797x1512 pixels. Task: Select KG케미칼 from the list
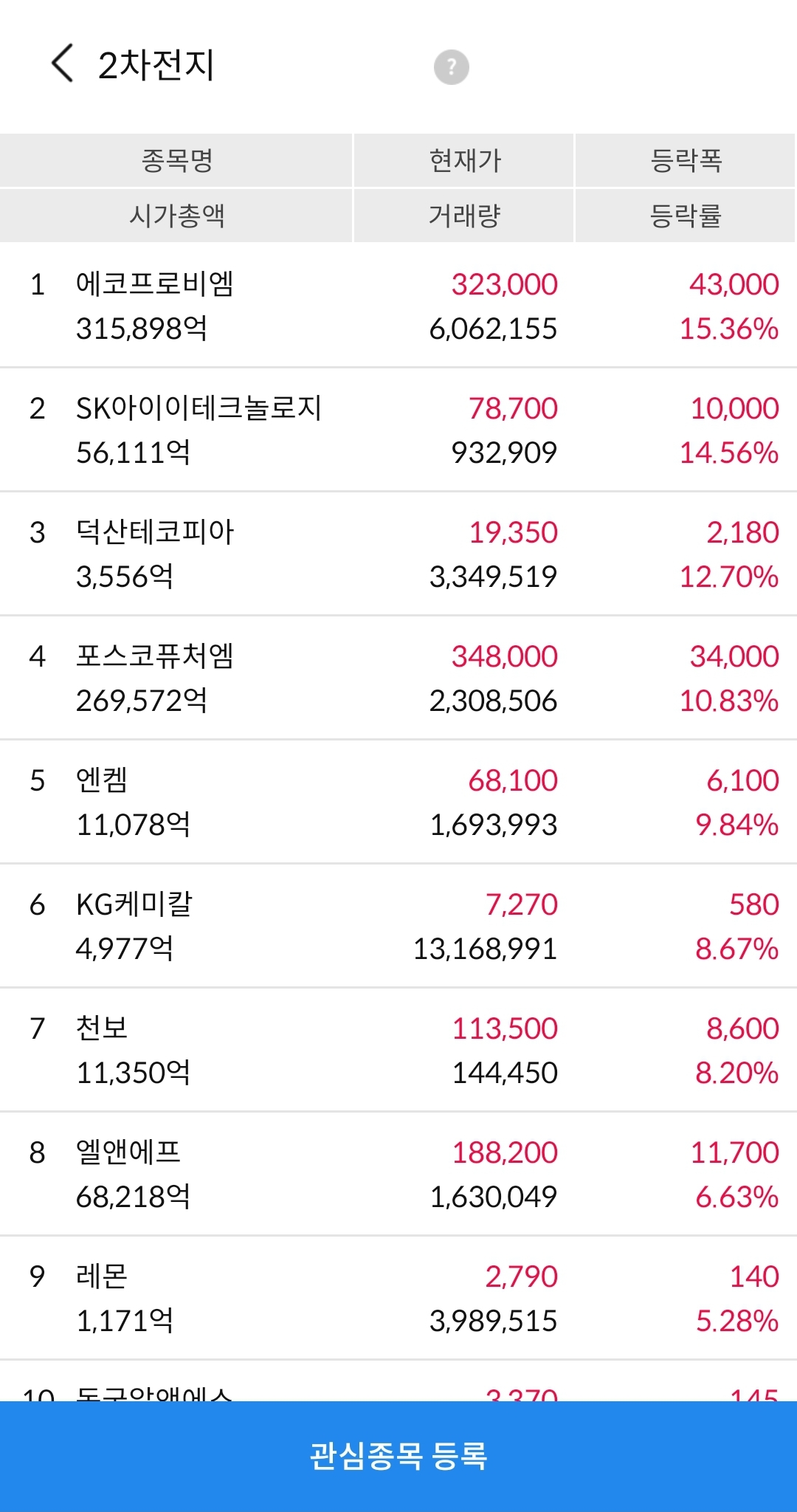(x=398, y=926)
